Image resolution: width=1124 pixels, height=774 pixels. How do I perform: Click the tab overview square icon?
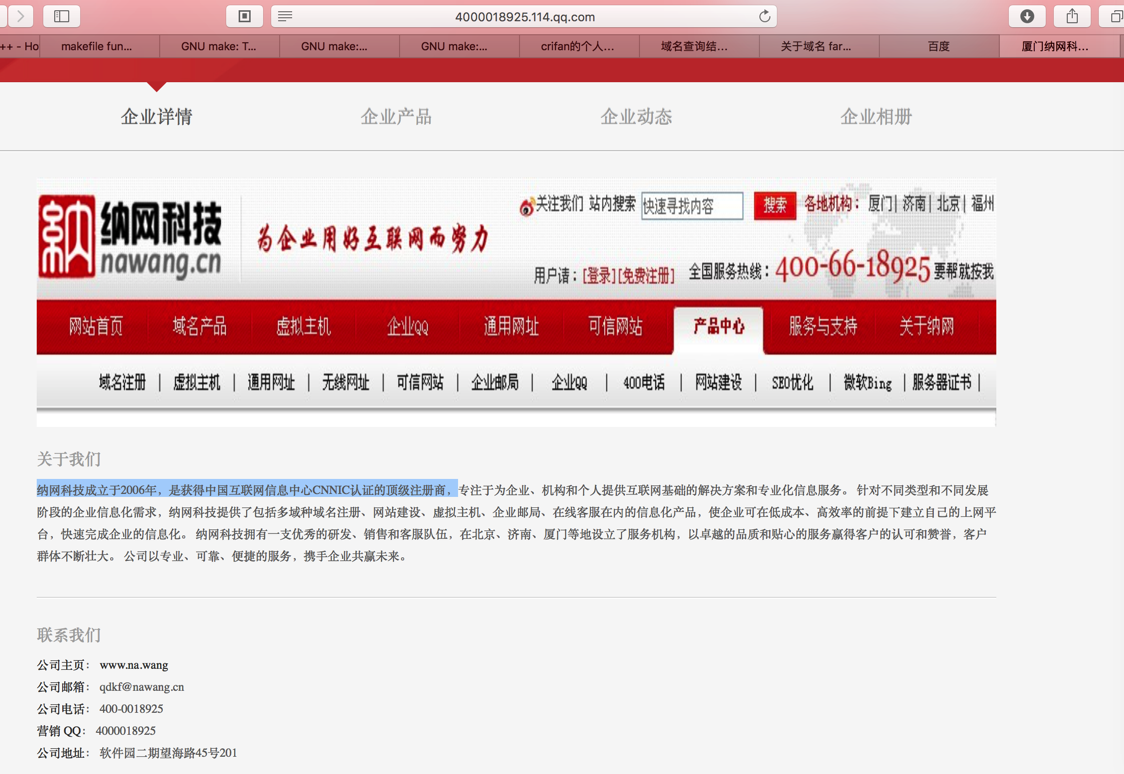[244, 16]
